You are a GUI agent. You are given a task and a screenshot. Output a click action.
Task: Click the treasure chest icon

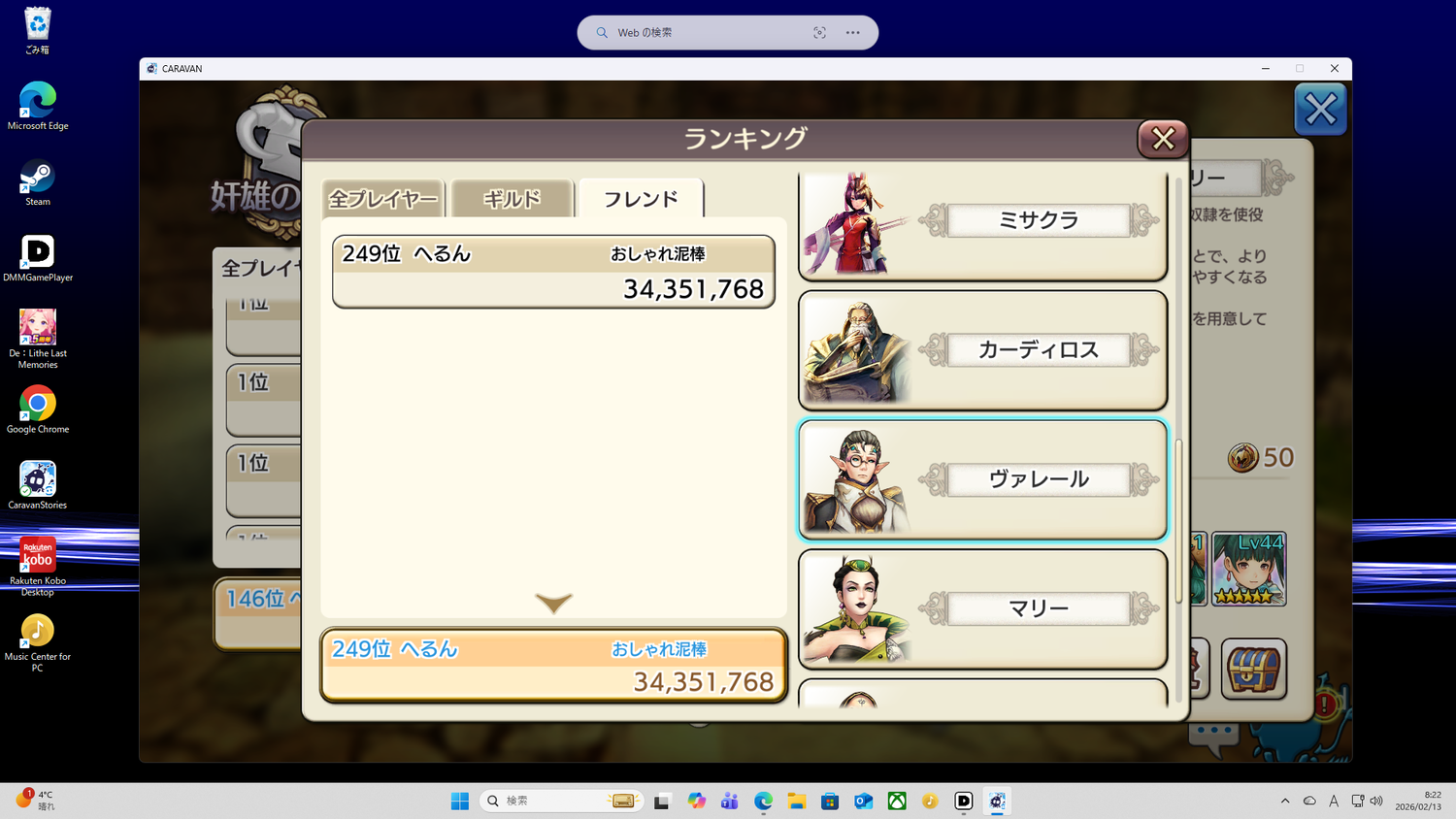(x=1253, y=669)
